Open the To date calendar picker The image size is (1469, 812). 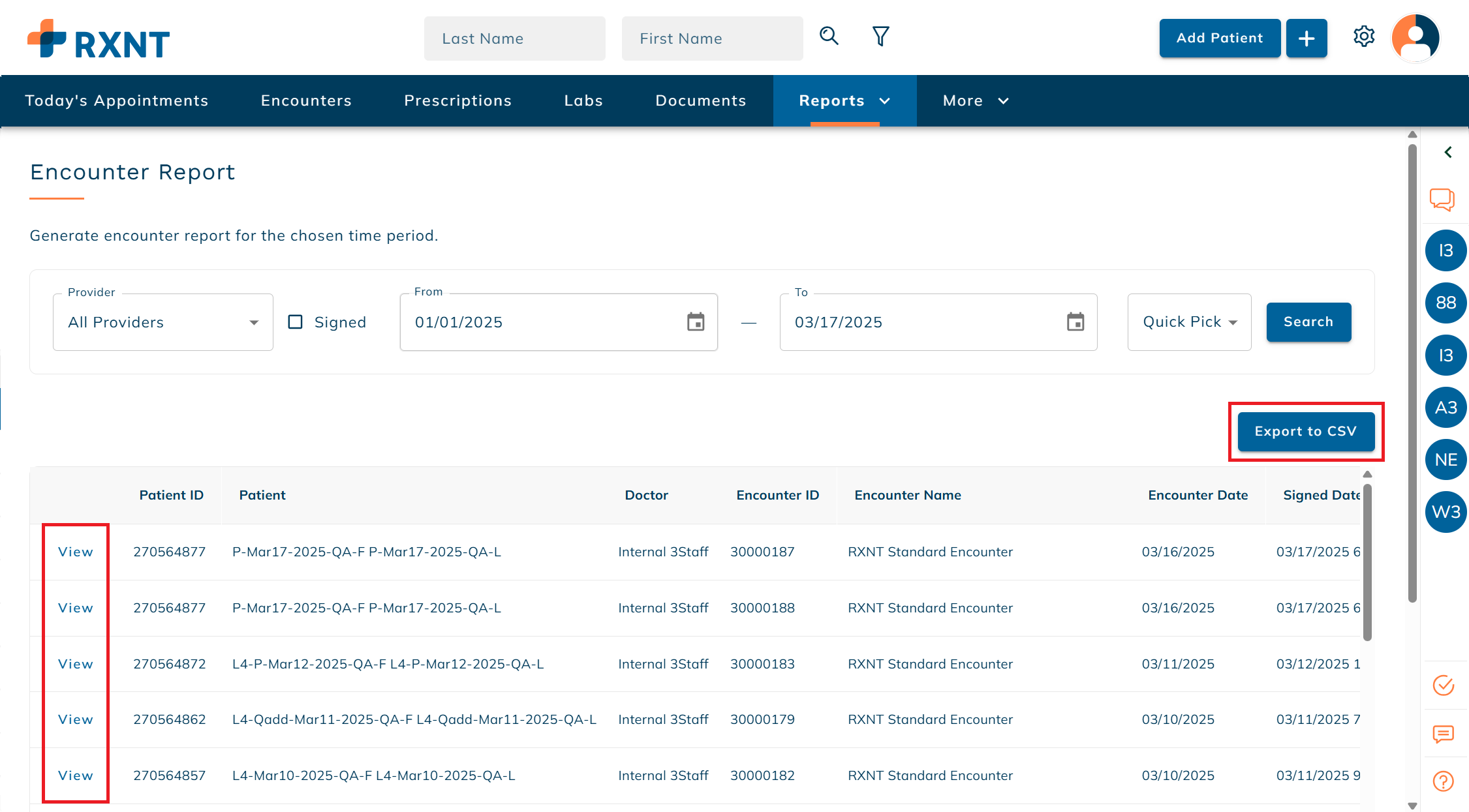pos(1075,322)
